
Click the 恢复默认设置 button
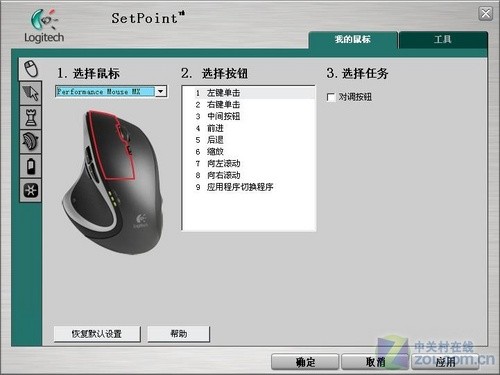[x=97, y=334]
